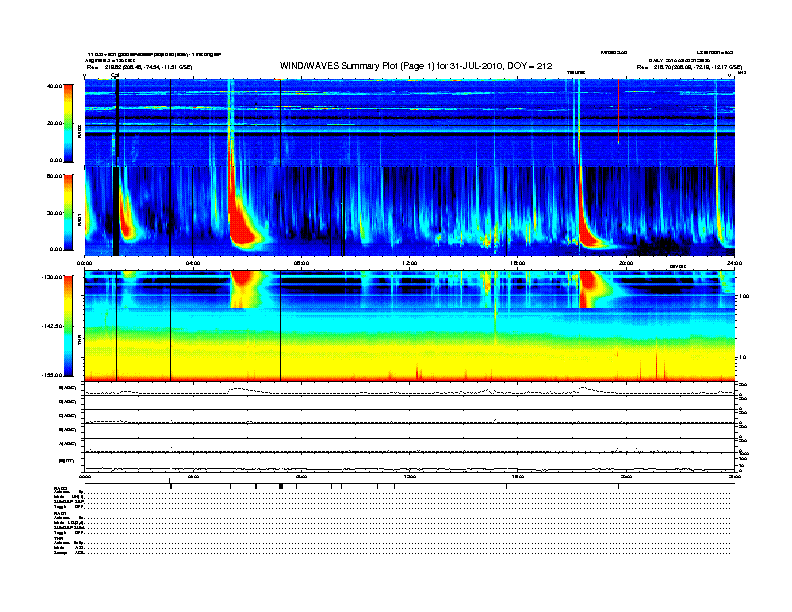Image resolution: width=792 pixels, height=612 pixels.
Task: Click the 100 tick label right of TNR panel
Action: pos(744,296)
